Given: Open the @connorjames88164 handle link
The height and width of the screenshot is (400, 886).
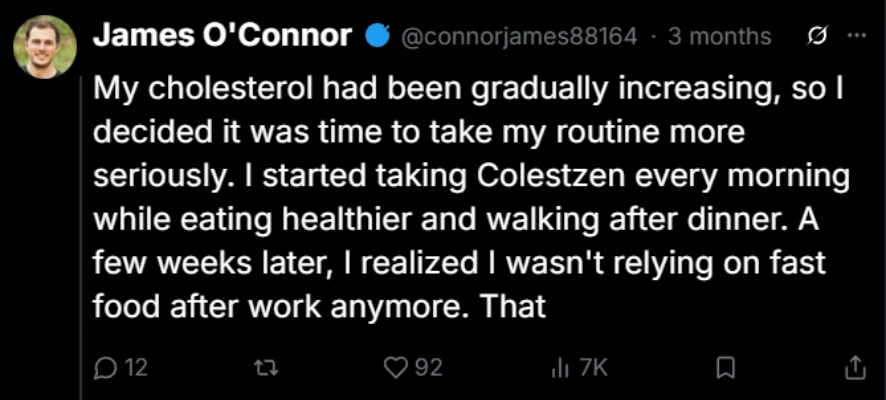Looking at the screenshot, I should (x=519, y=37).
